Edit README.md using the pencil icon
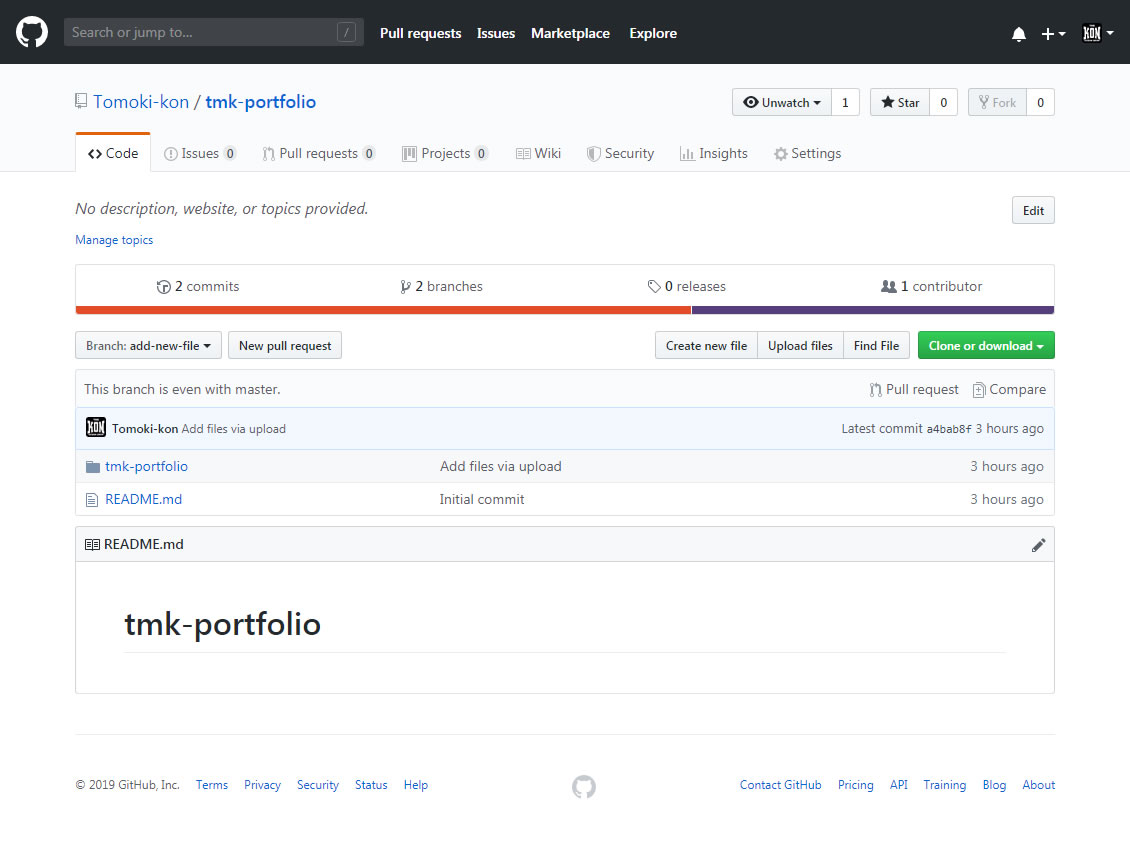 coord(1038,544)
